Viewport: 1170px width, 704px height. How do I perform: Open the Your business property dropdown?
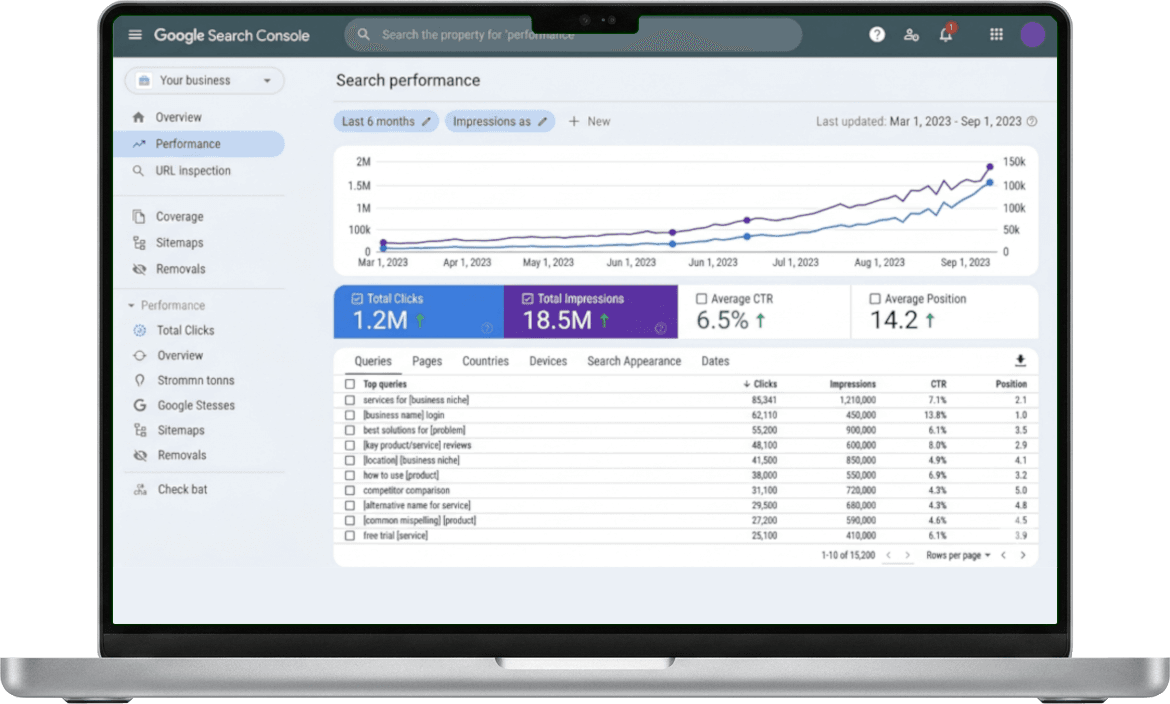[204, 81]
